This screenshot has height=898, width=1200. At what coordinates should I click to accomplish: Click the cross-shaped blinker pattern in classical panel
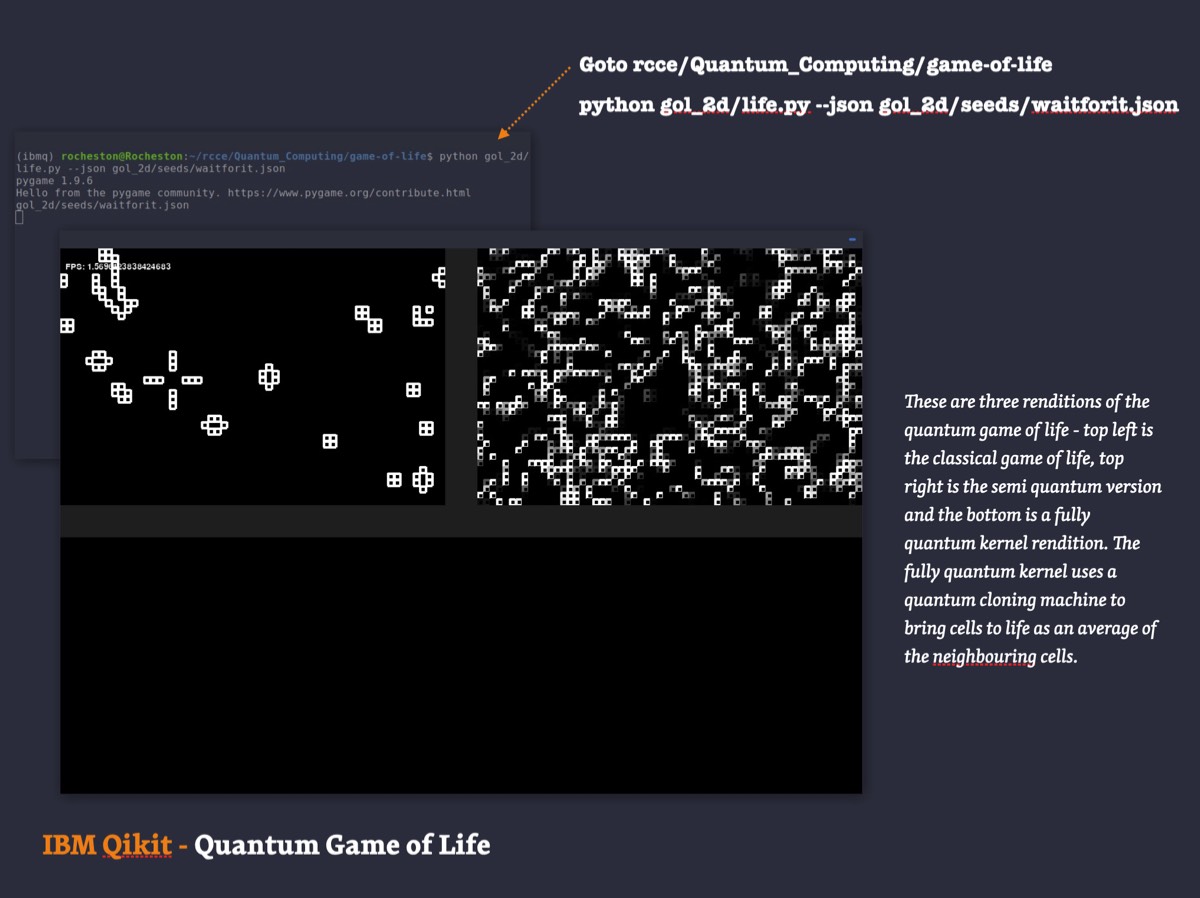pyautogui.click(x=172, y=380)
